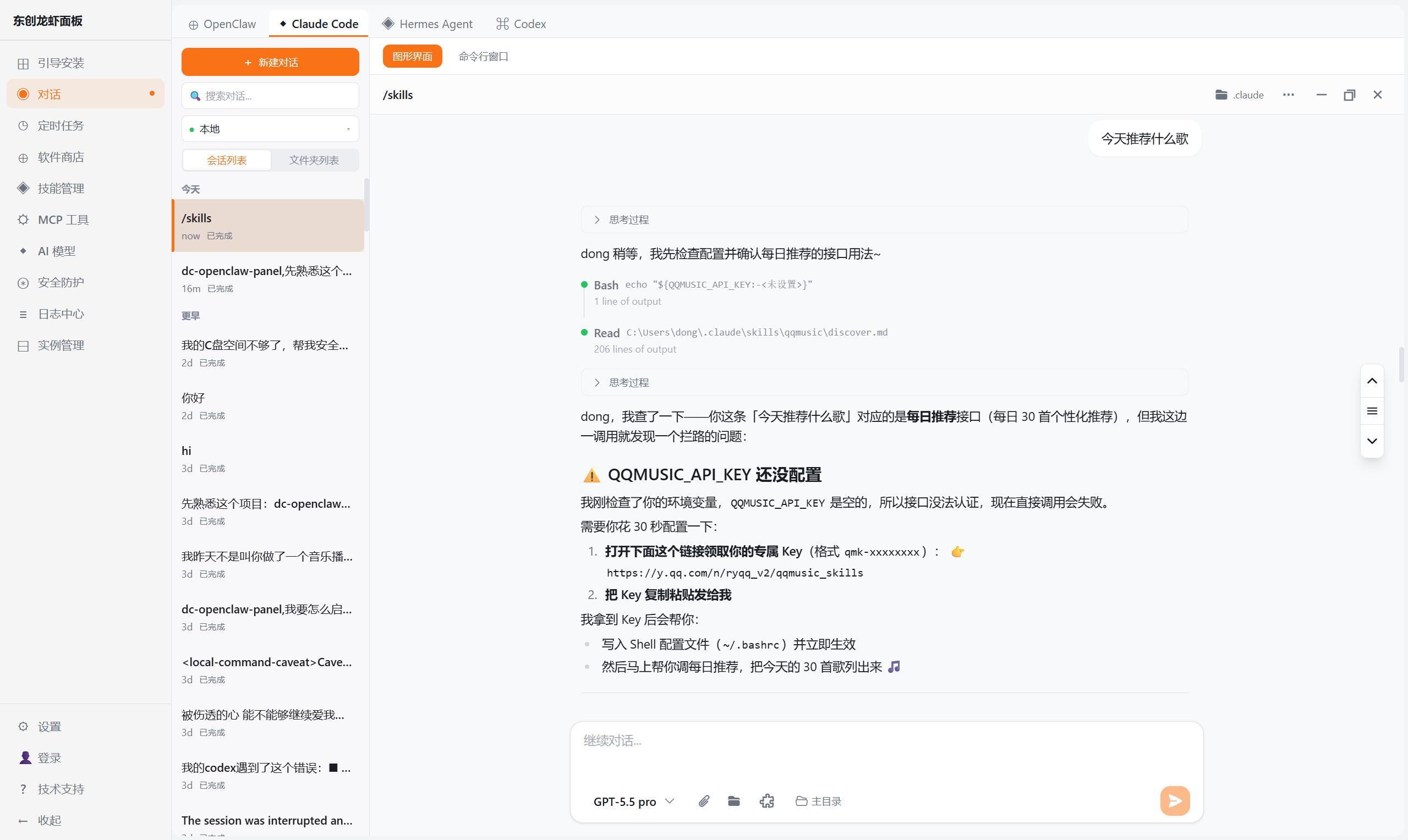Open 实例管理 instance management
Viewport: 1408px width, 840px height.
(x=85, y=345)
